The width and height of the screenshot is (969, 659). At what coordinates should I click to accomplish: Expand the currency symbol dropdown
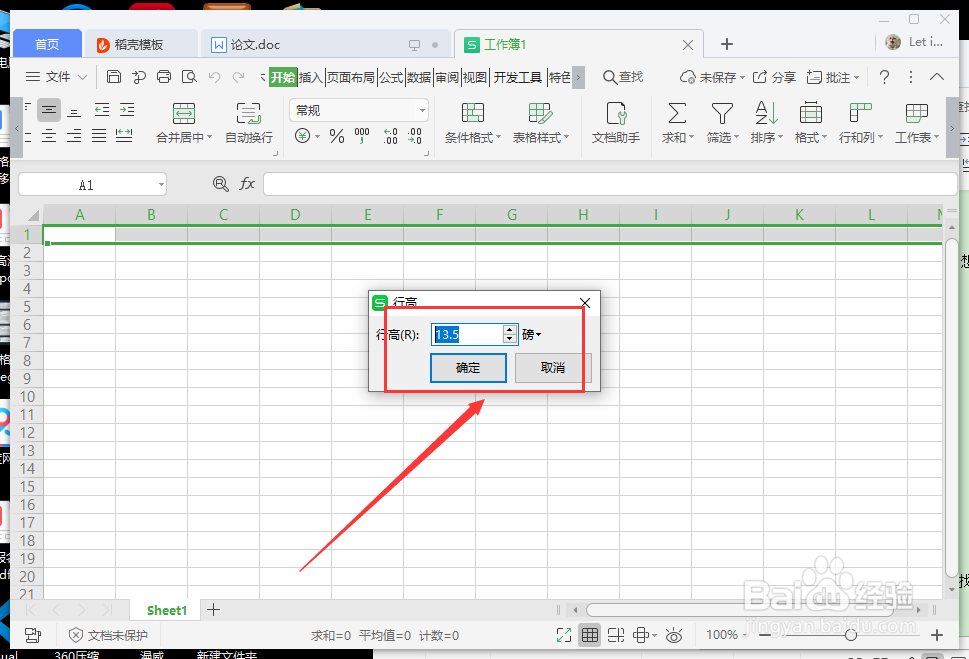(x=318, y=136)
